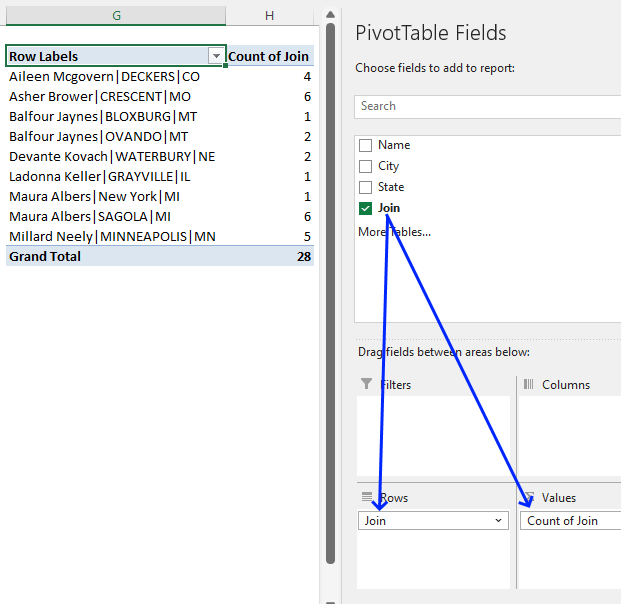The height and width of the screenshot is (604, 621).
Task: Click the Columns area icon
Action: (x=529, y=384)
